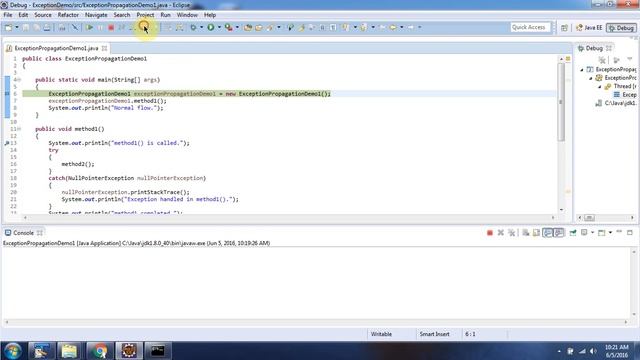
Task: Select the Thread item in Debug tree
Action: click(x=620, y=87)
